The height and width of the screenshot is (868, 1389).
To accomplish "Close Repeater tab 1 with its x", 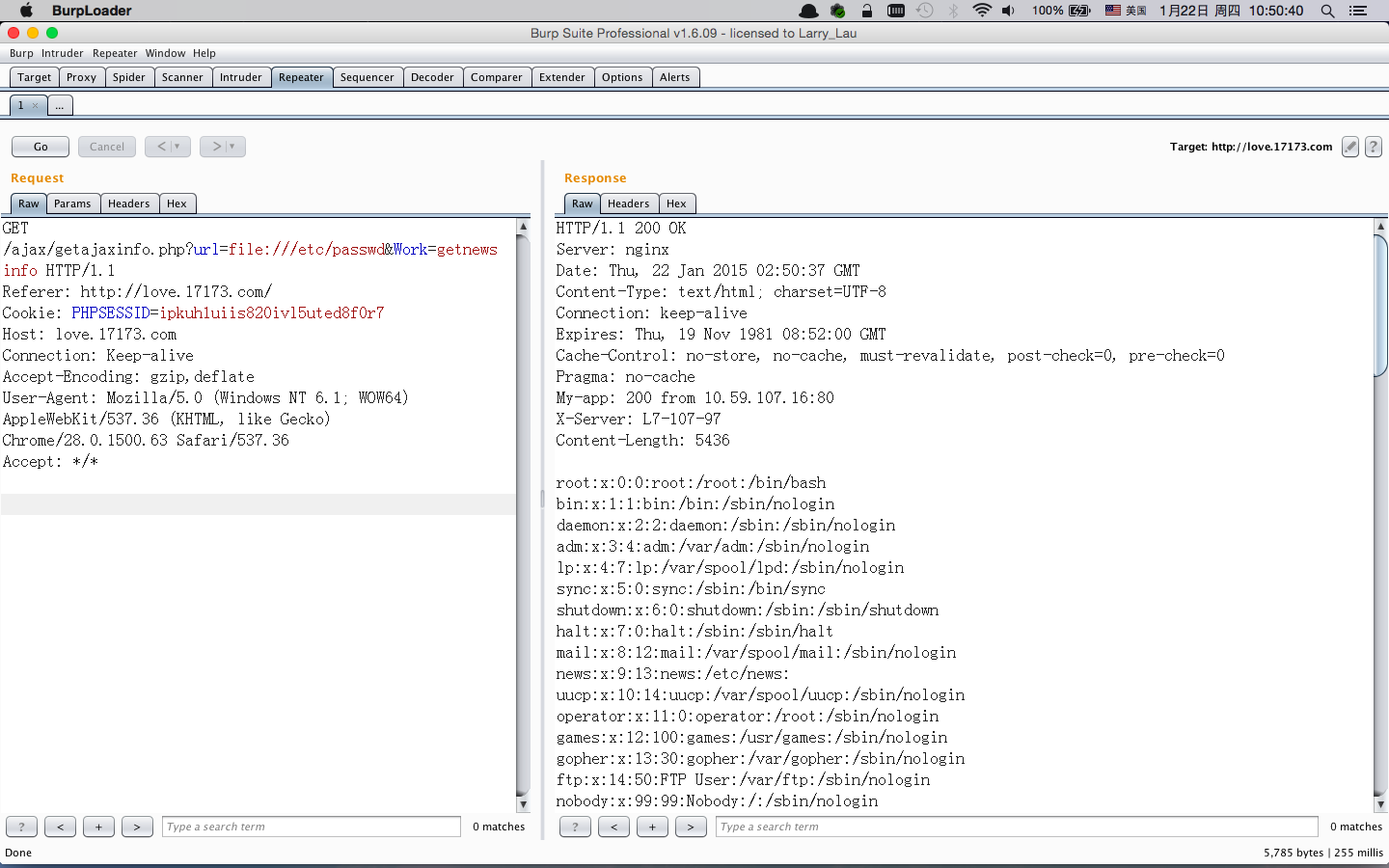I will pyautogui.click(x=36, y=105).
